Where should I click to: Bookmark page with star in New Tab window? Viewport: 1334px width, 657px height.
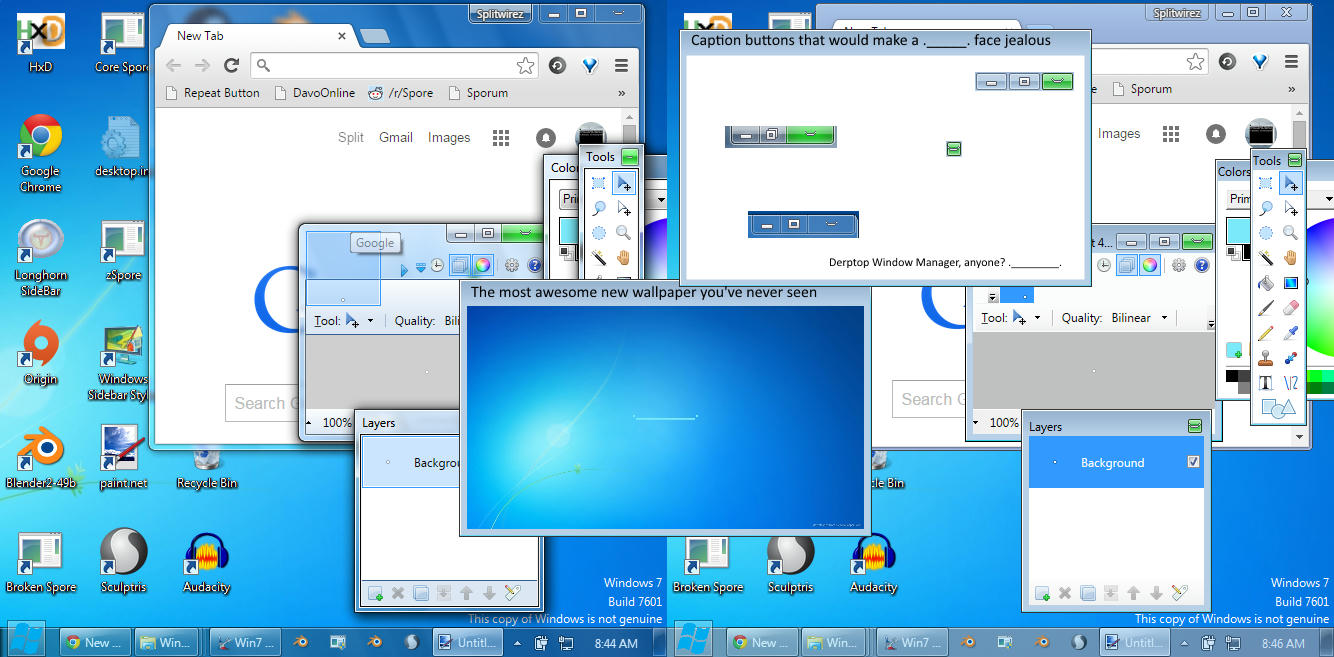[525, 65]
